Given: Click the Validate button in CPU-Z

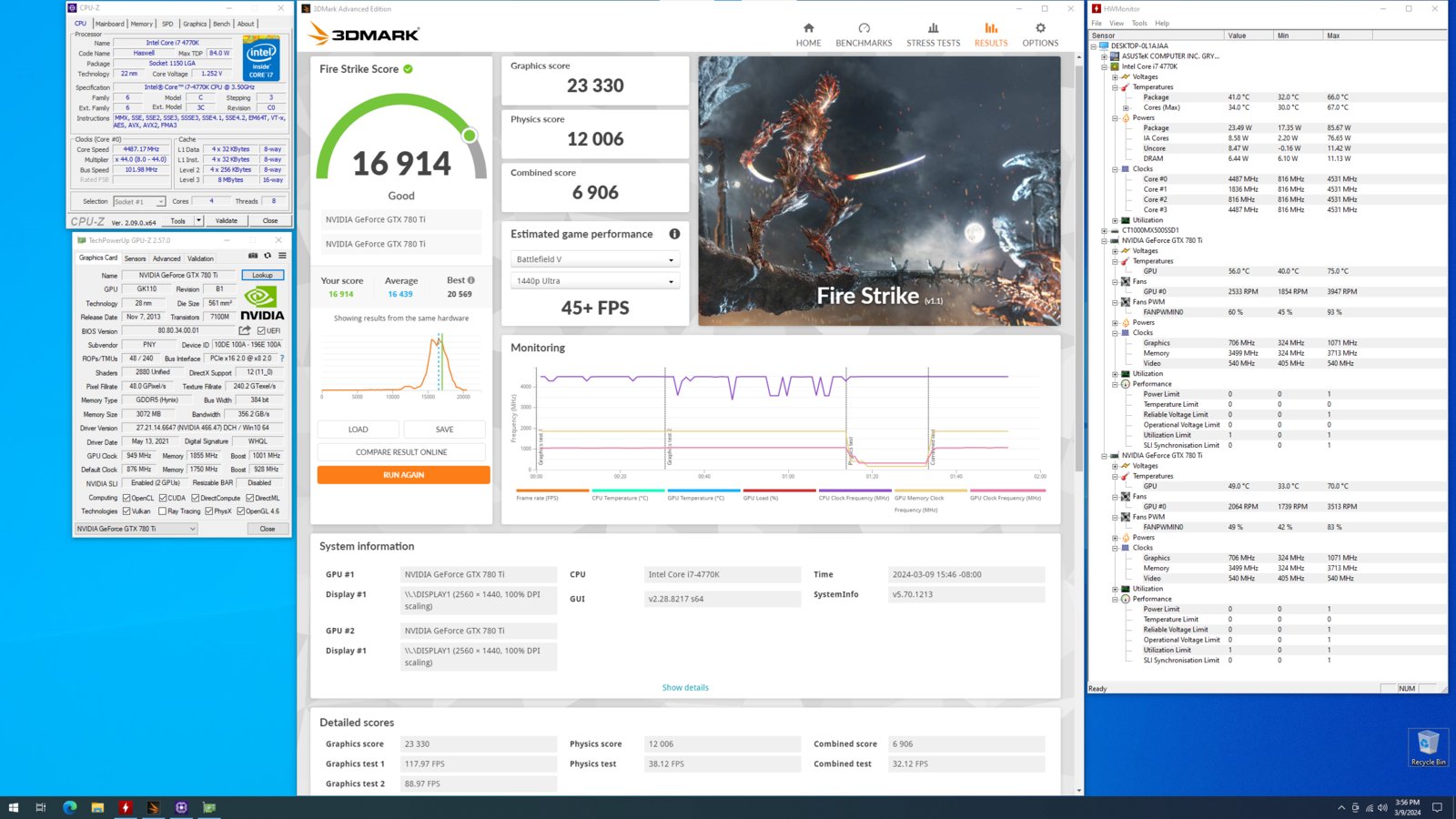Looking at the screenshot, I should point(227,220).
